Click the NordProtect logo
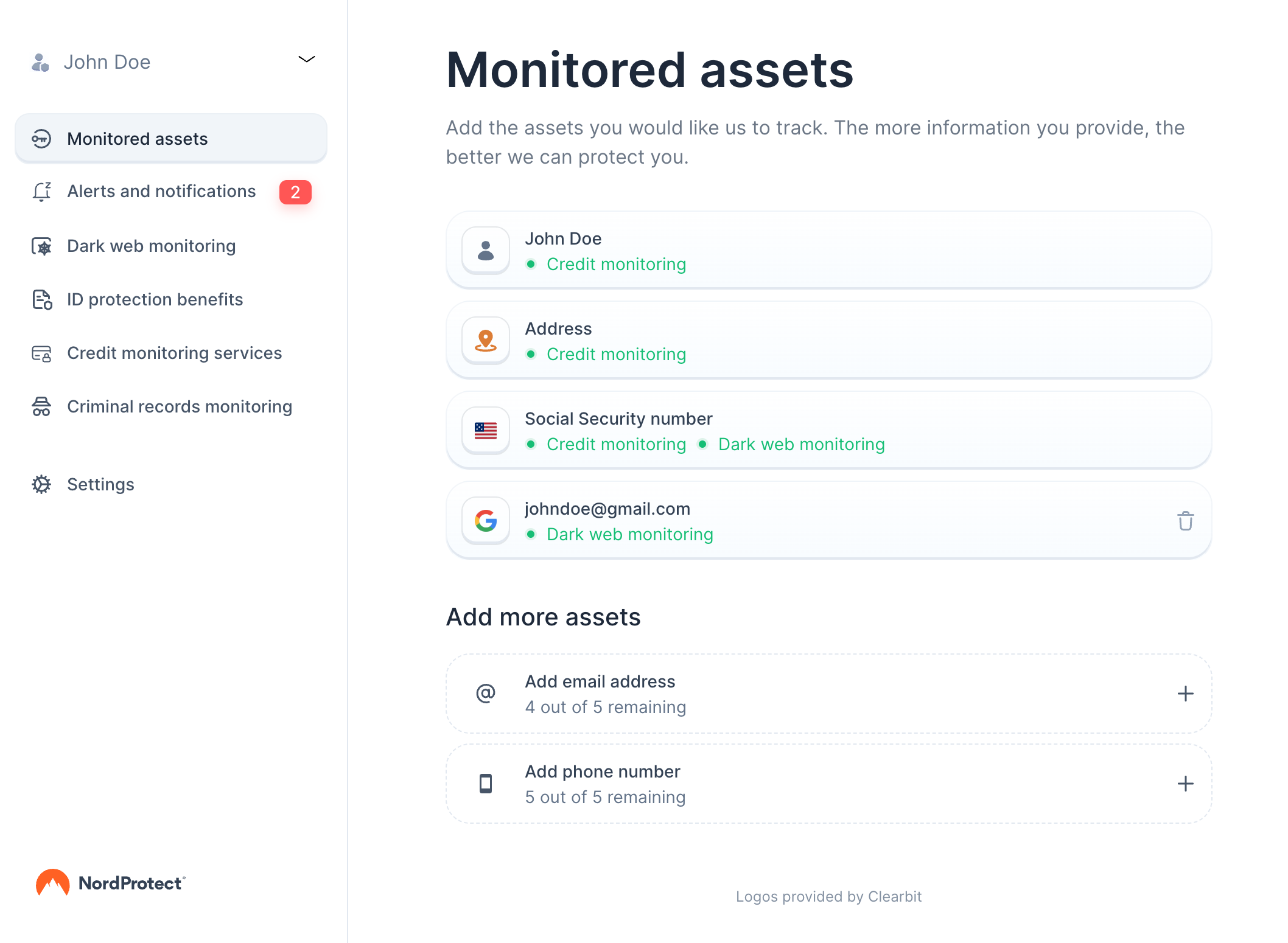This screenshot has width=1288, height=943. tap(111, 883)
